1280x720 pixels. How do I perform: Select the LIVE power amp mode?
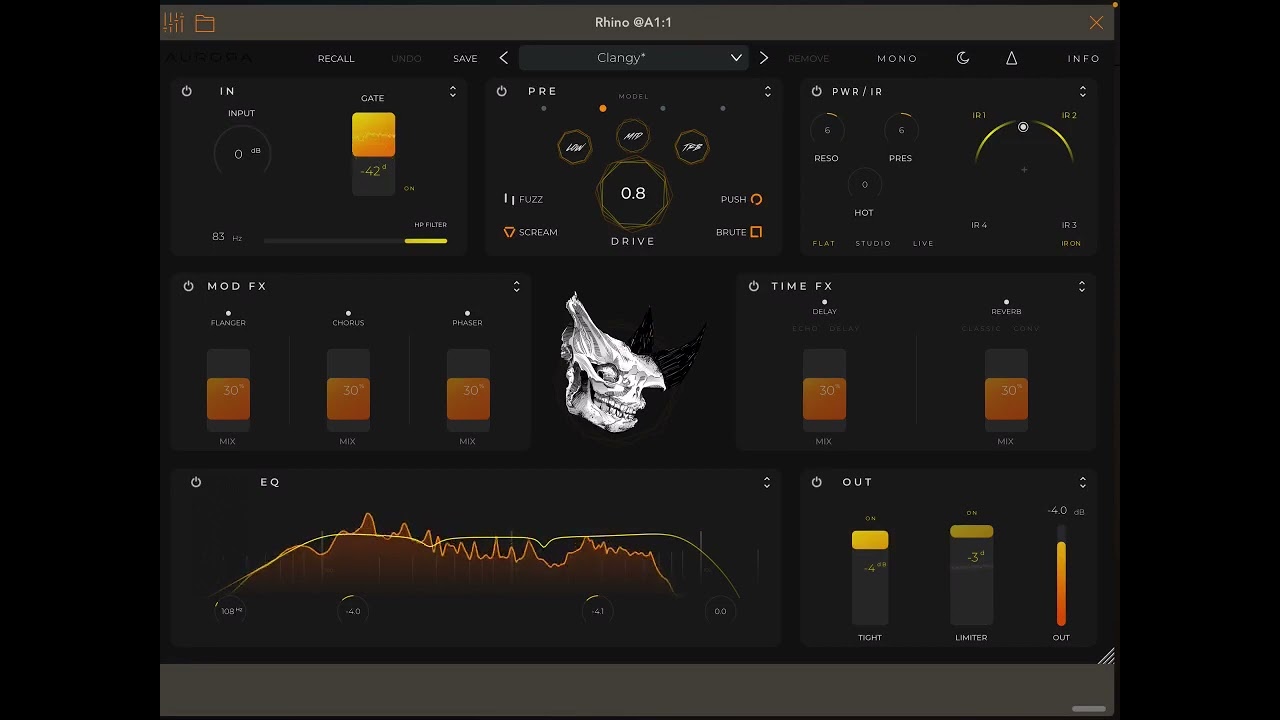(923, 243)
